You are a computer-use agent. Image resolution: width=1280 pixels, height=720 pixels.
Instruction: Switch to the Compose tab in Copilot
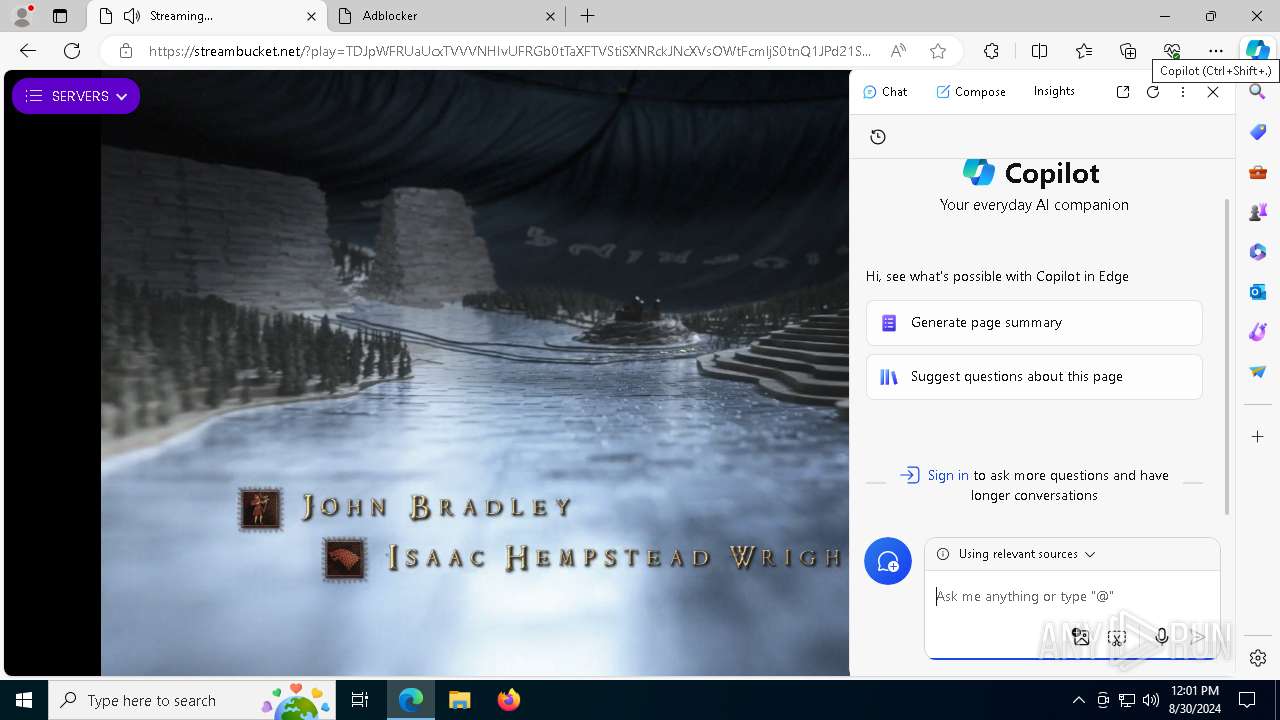click(x=971, y=91)
